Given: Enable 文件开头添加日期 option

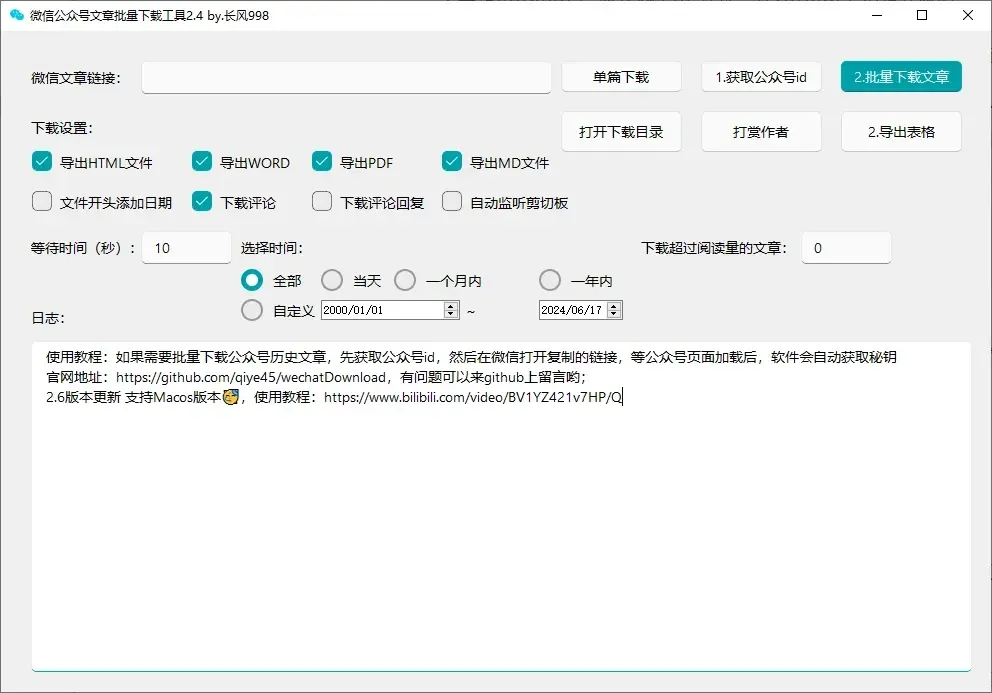Looking at the screenshot, I should [41, 201].
